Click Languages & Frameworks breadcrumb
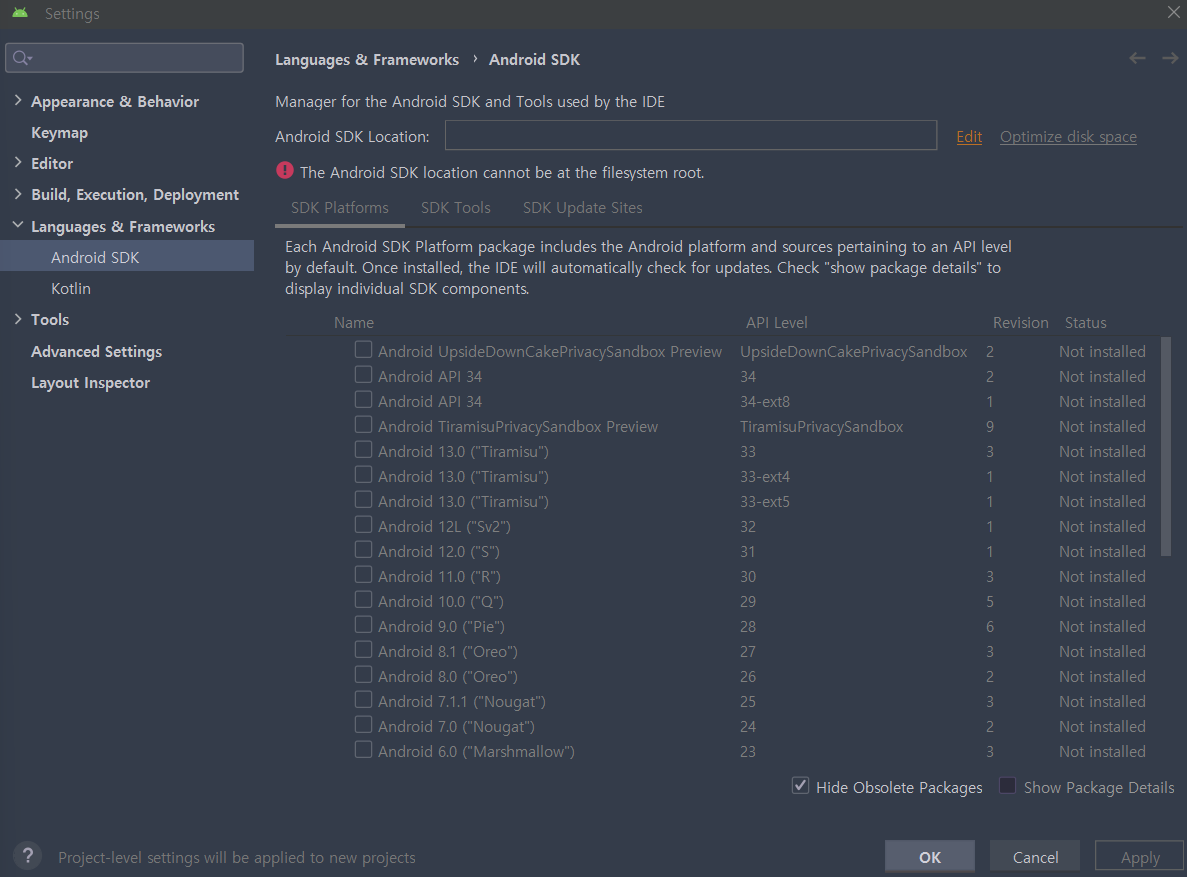The image size is (1187, 877). pyautogui.click(x=366, y=60)
